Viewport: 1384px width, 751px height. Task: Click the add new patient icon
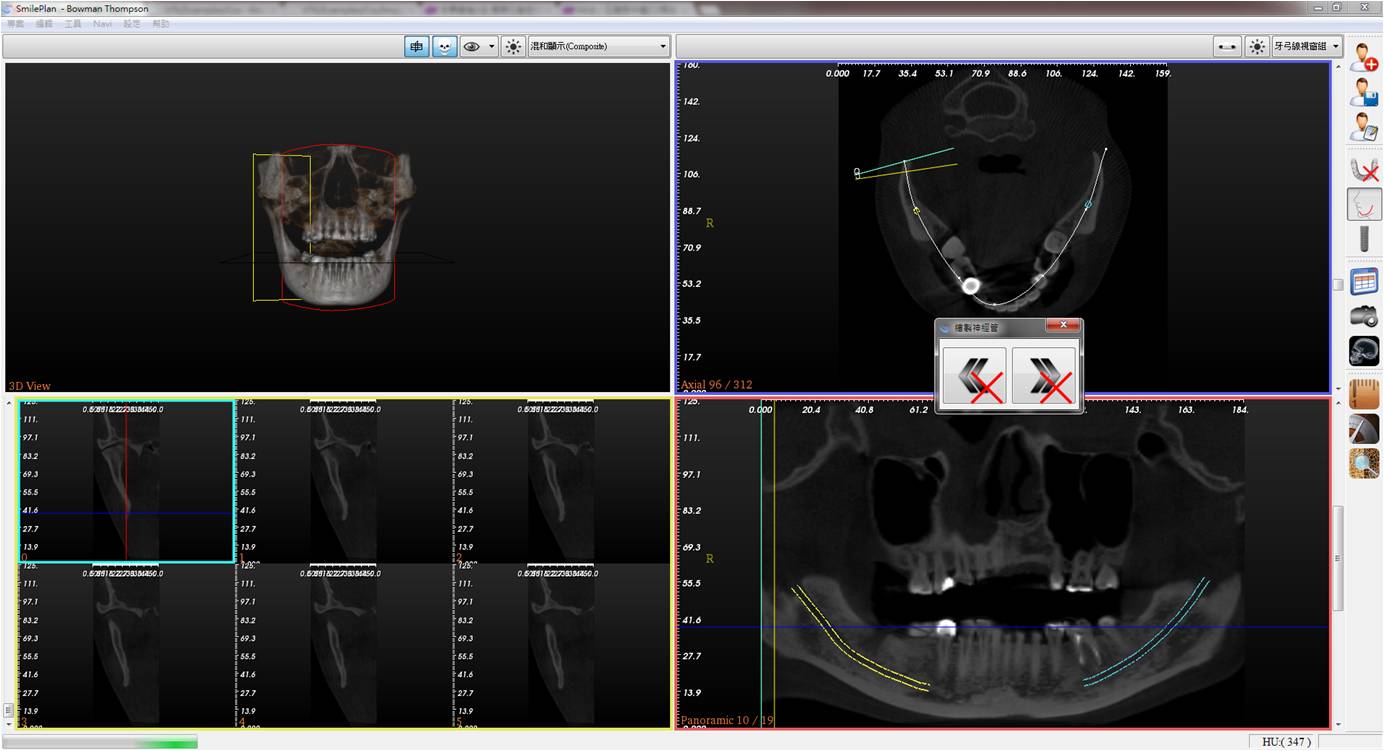pyautogui.click(x=1364, y=57)
